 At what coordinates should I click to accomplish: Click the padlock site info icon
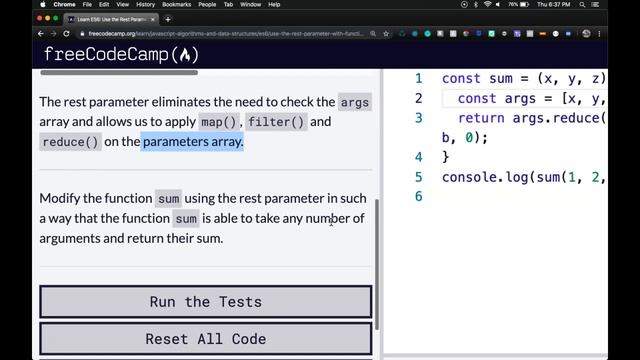(82, 34)
